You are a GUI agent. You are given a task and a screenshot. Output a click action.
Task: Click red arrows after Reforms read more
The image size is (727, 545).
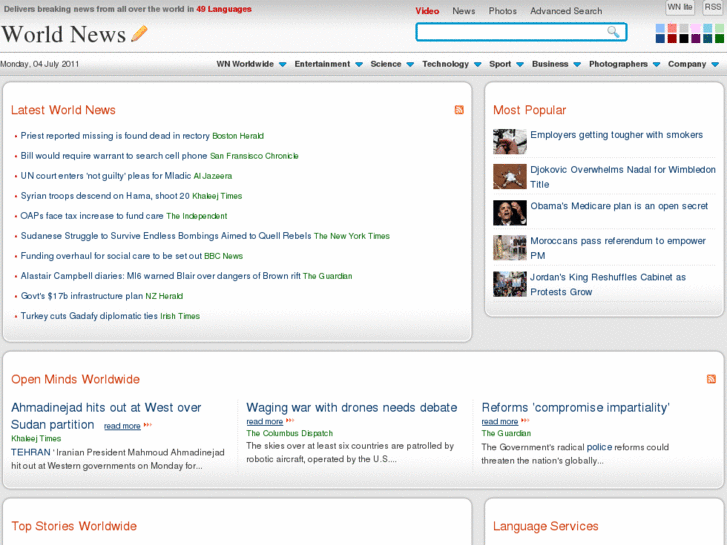(525, 420)
